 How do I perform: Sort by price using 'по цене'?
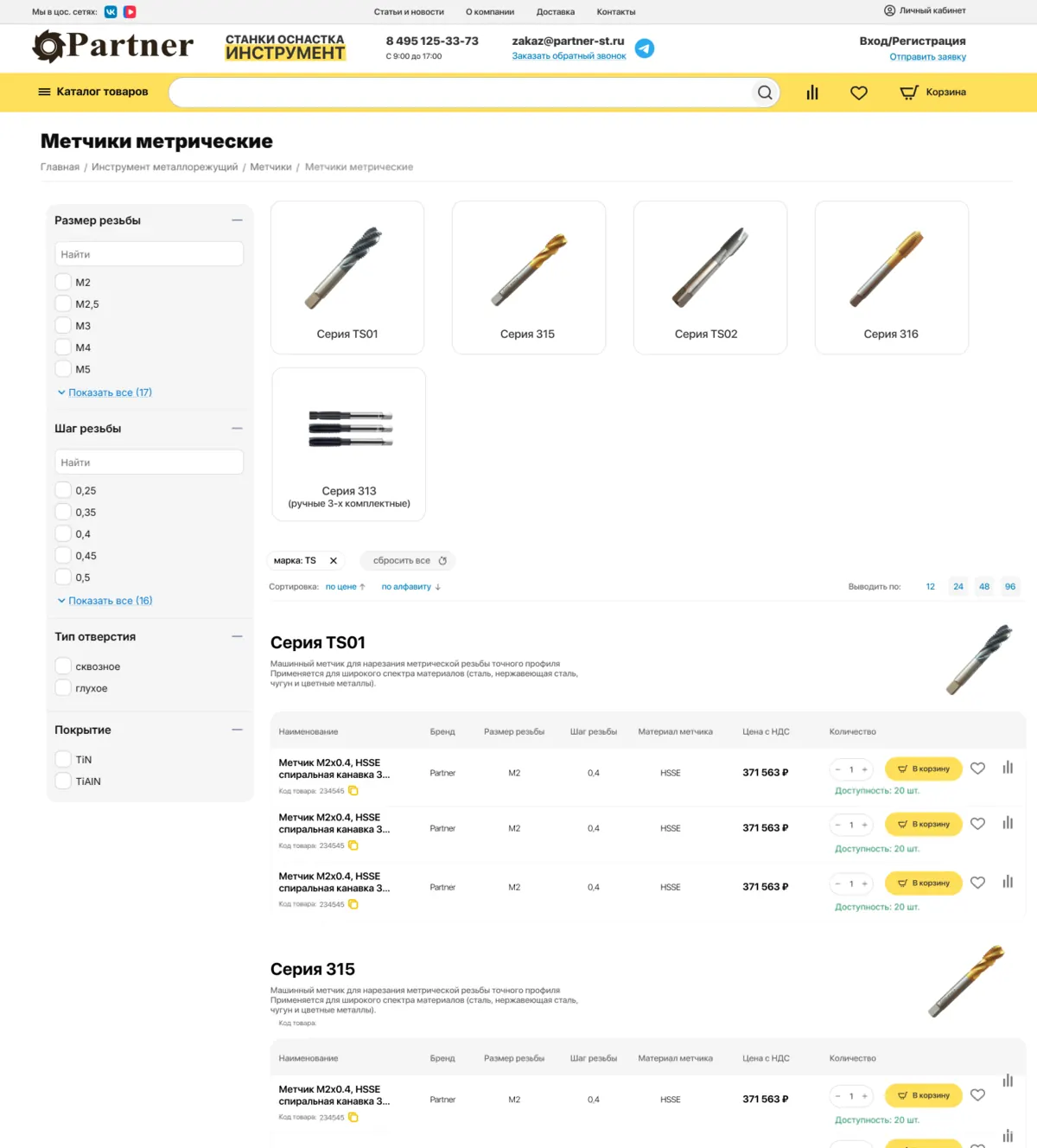coord(345,587)
